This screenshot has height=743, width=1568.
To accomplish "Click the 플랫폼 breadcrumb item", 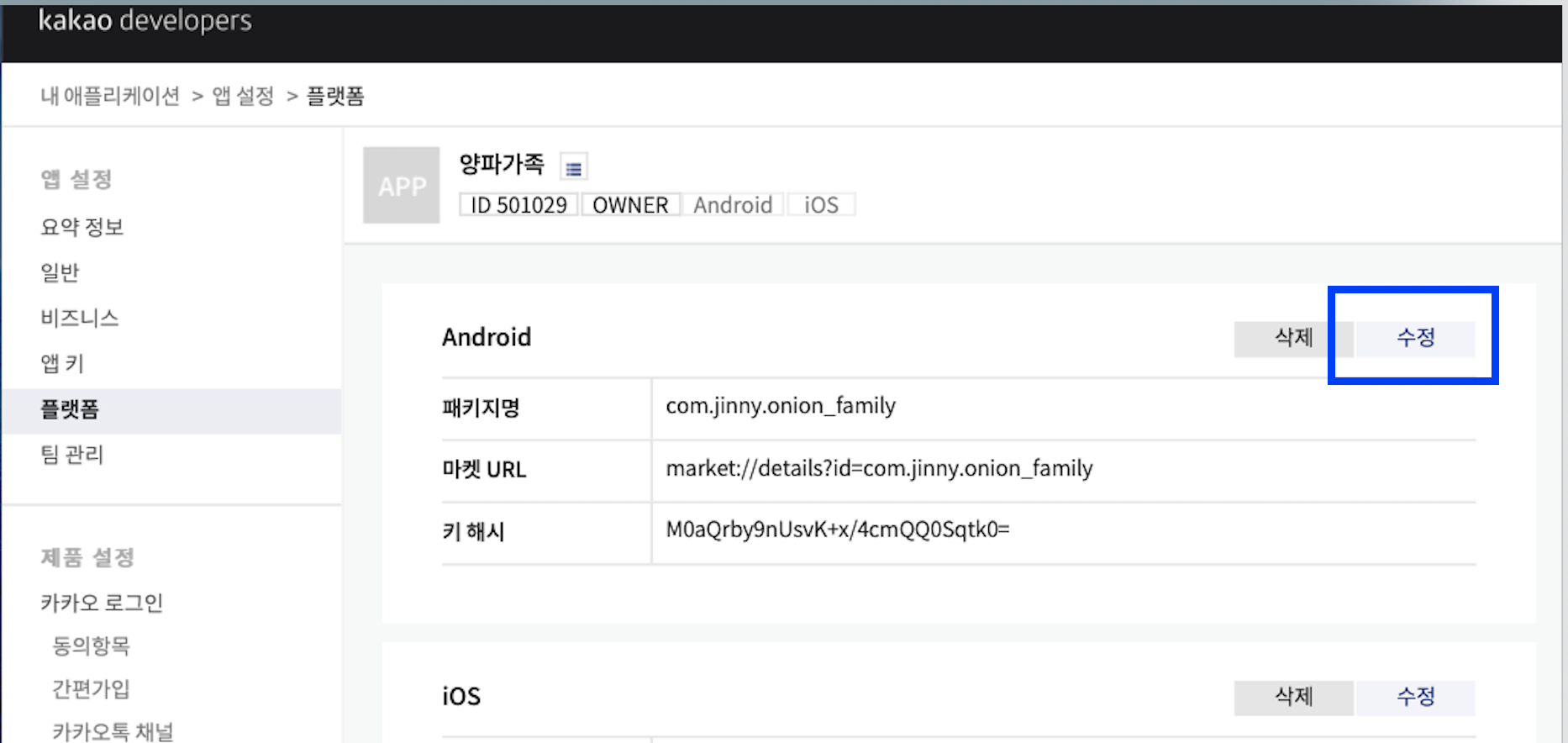I will point(334,96).
